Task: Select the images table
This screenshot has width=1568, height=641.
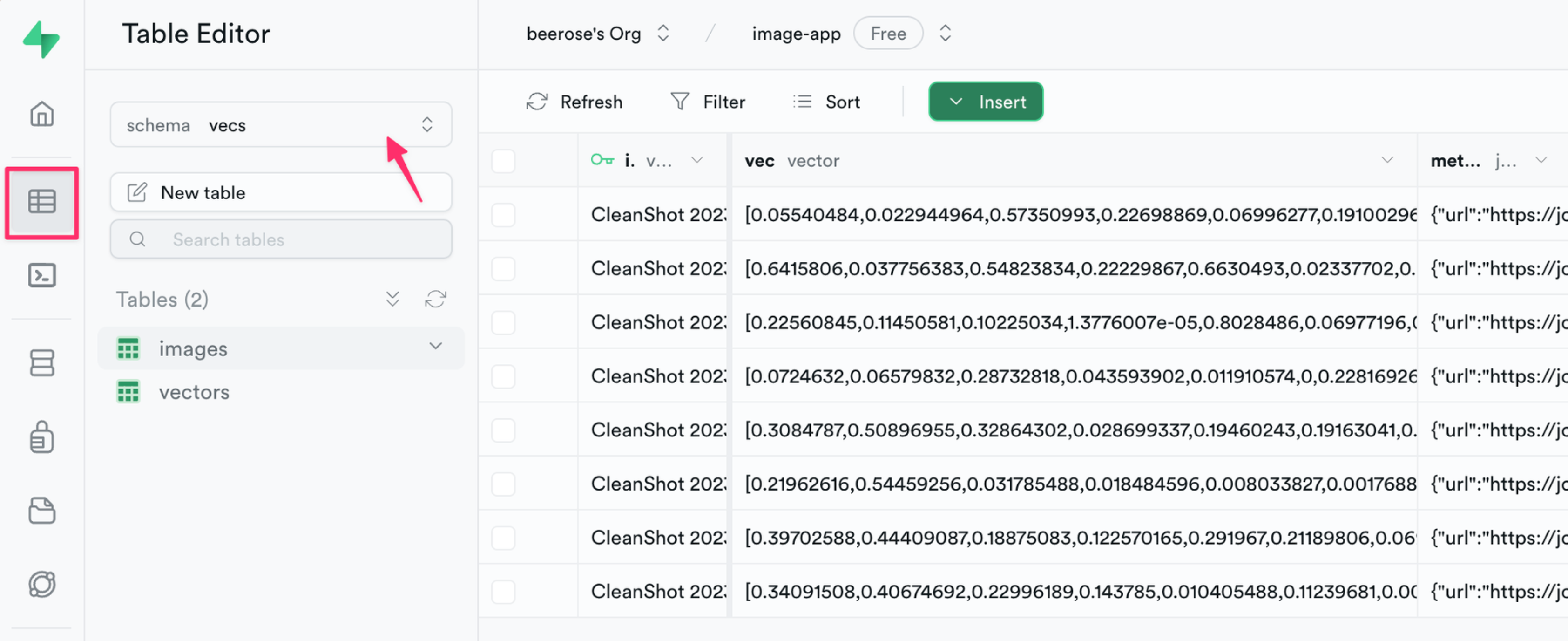Action: coord(193,348)
